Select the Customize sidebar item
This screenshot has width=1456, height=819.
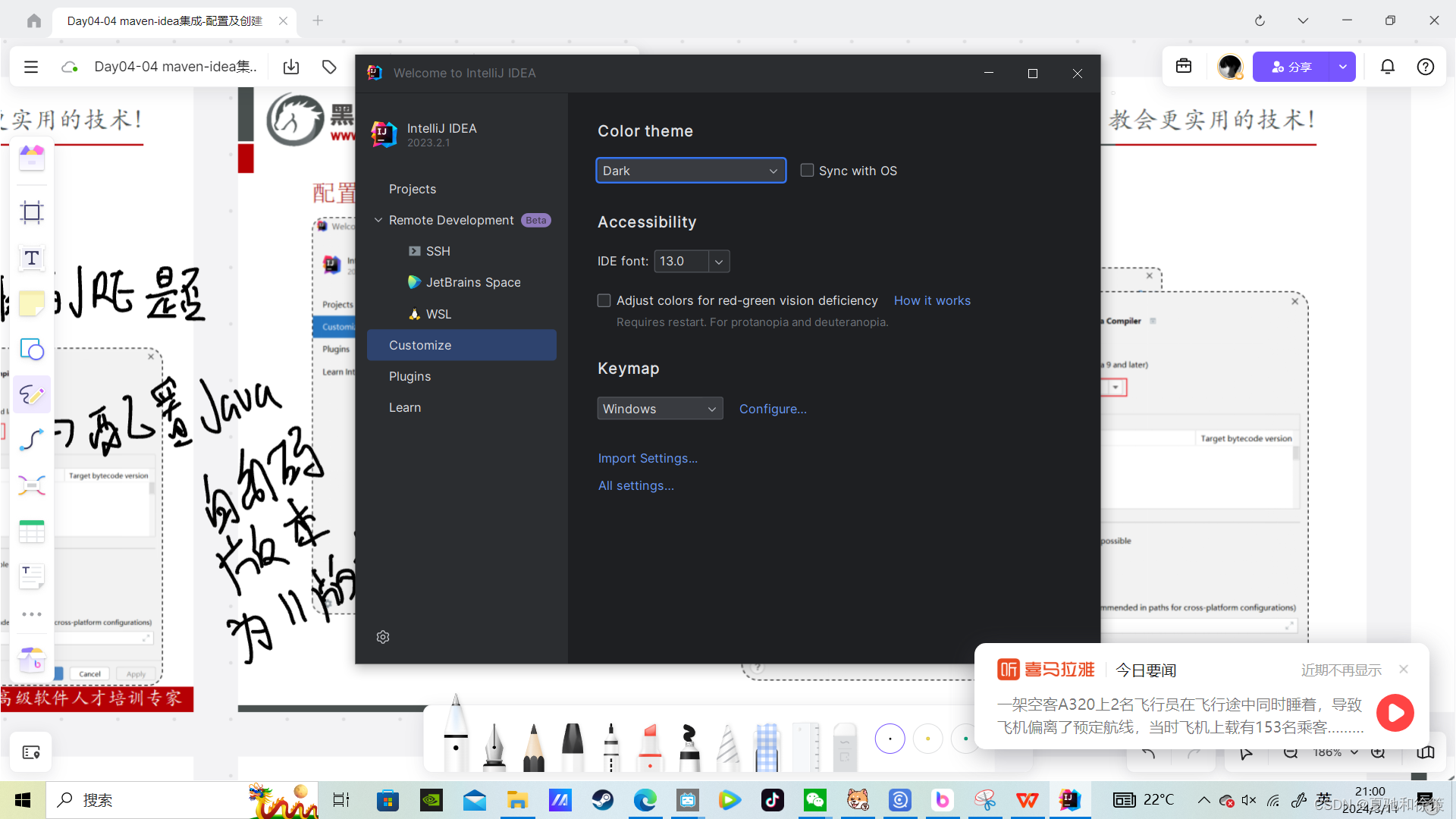tap(462, 345)
